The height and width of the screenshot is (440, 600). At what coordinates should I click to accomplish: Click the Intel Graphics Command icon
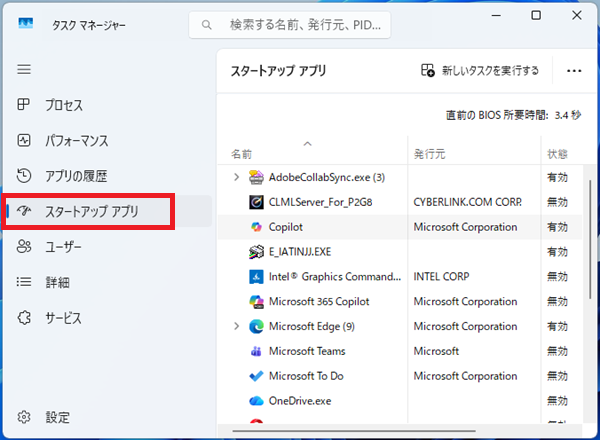coord(256,276)
